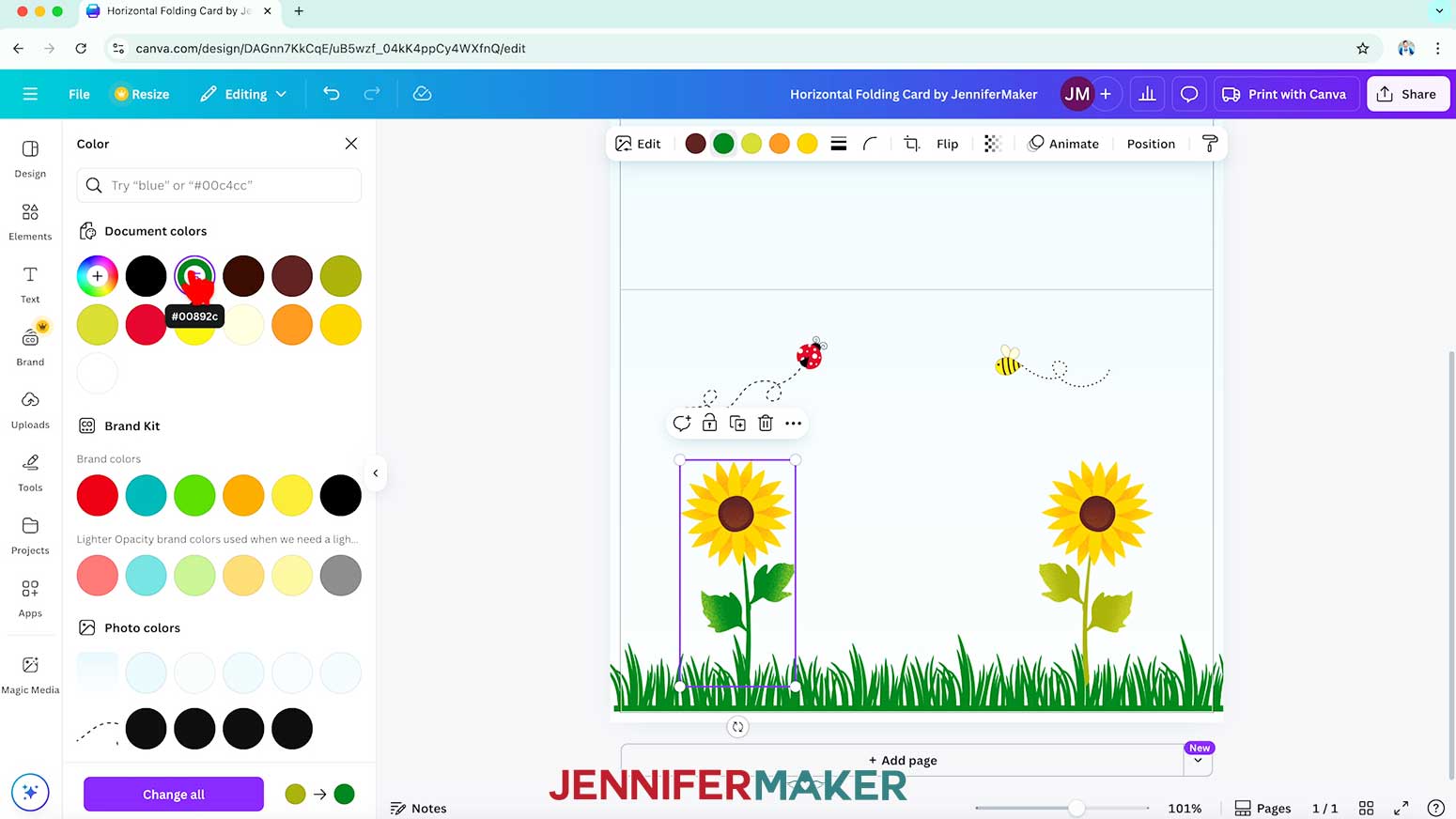
Task: Close the Color panel
Action: (x=351, y=144)
